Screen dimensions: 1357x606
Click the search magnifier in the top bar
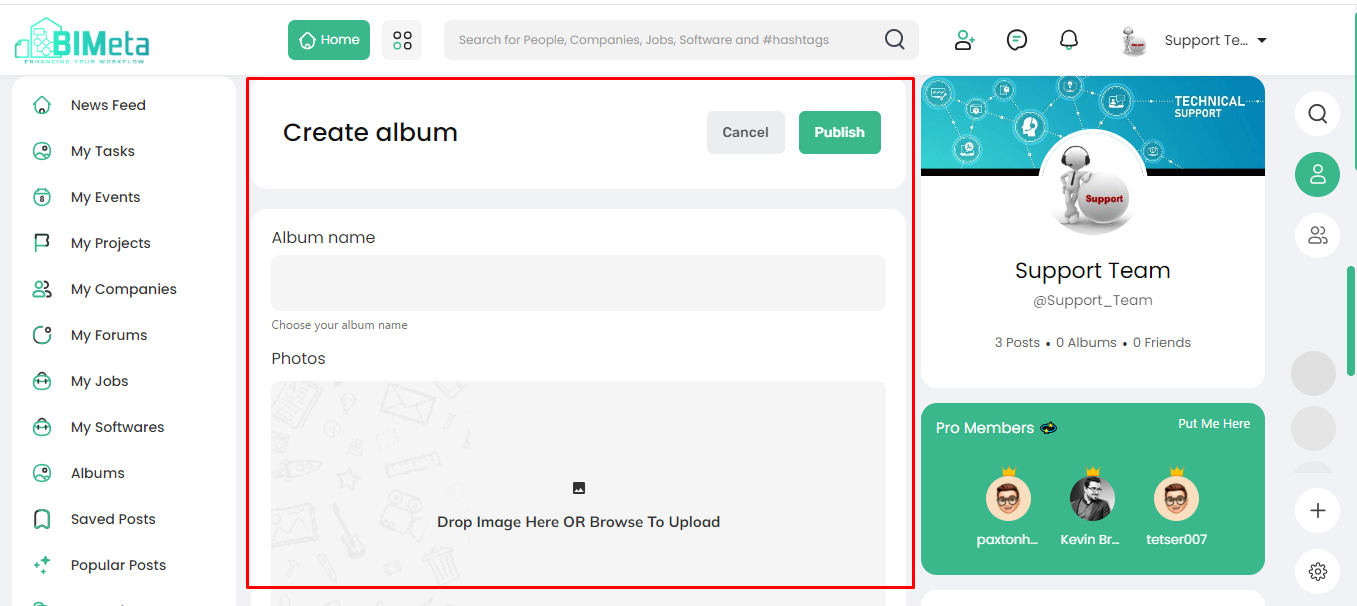coord(895,40)
